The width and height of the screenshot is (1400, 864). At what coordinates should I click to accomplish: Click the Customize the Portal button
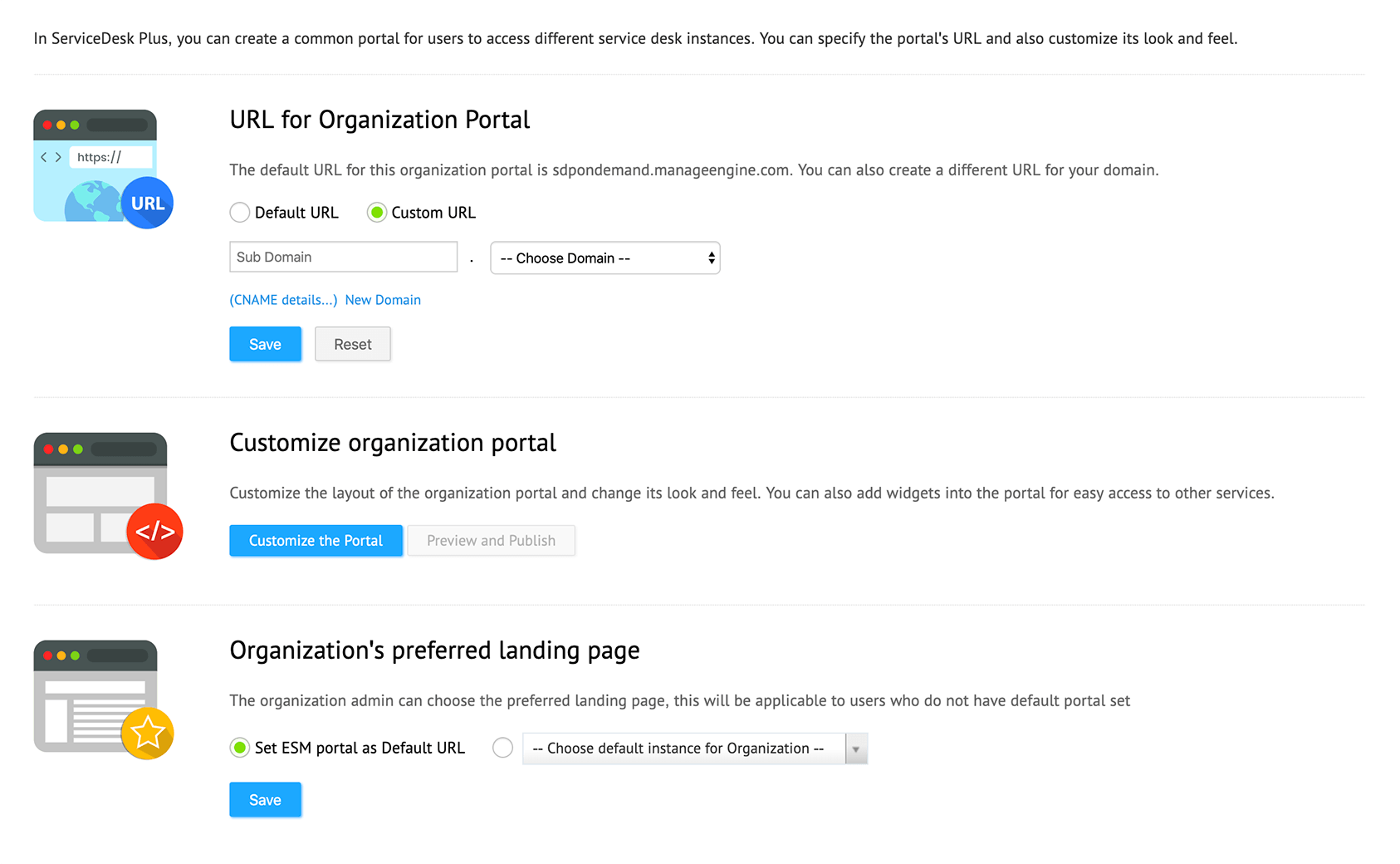[x=316, y=540]
